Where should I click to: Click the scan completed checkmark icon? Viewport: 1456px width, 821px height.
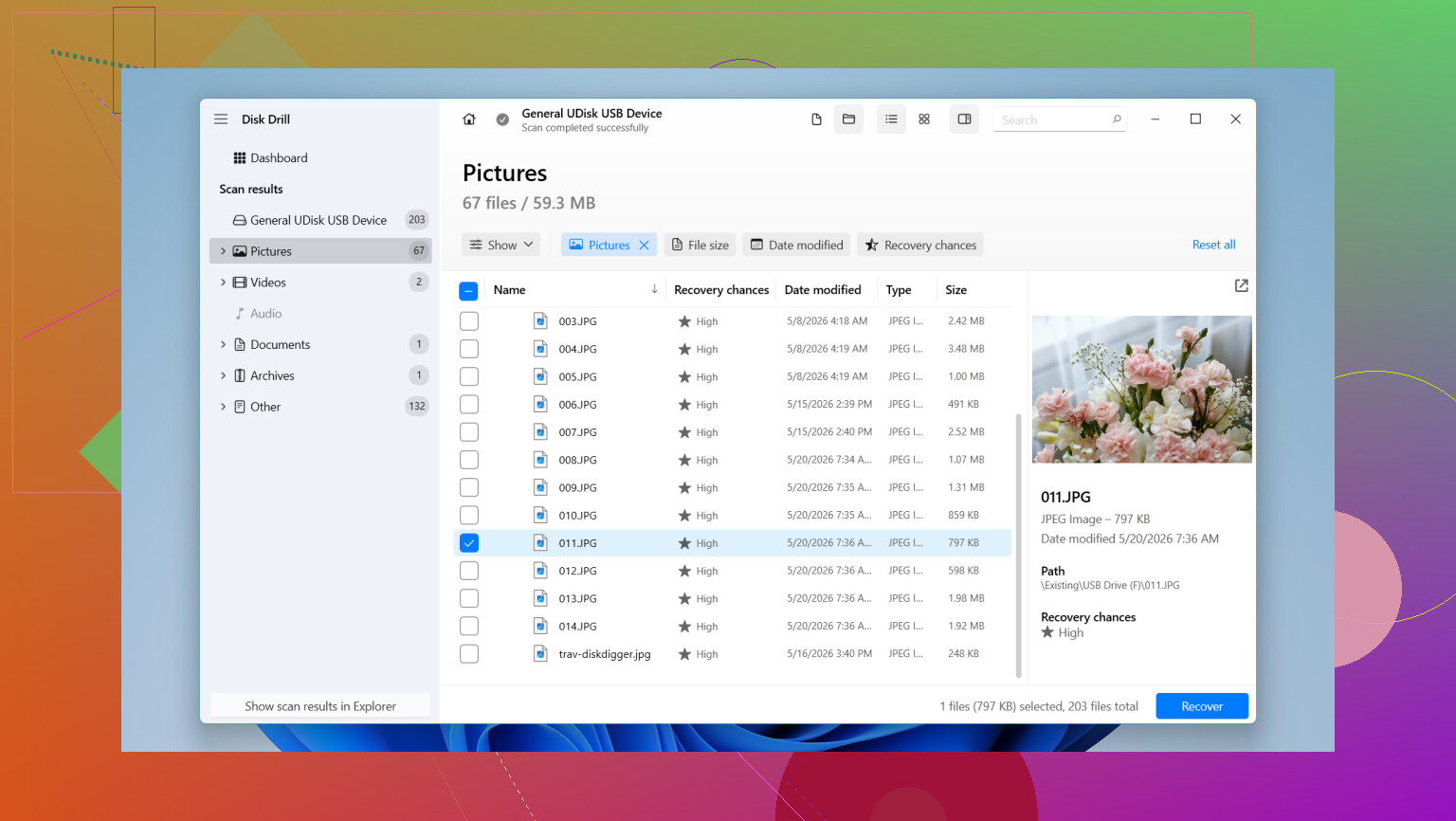coord(502,119)
